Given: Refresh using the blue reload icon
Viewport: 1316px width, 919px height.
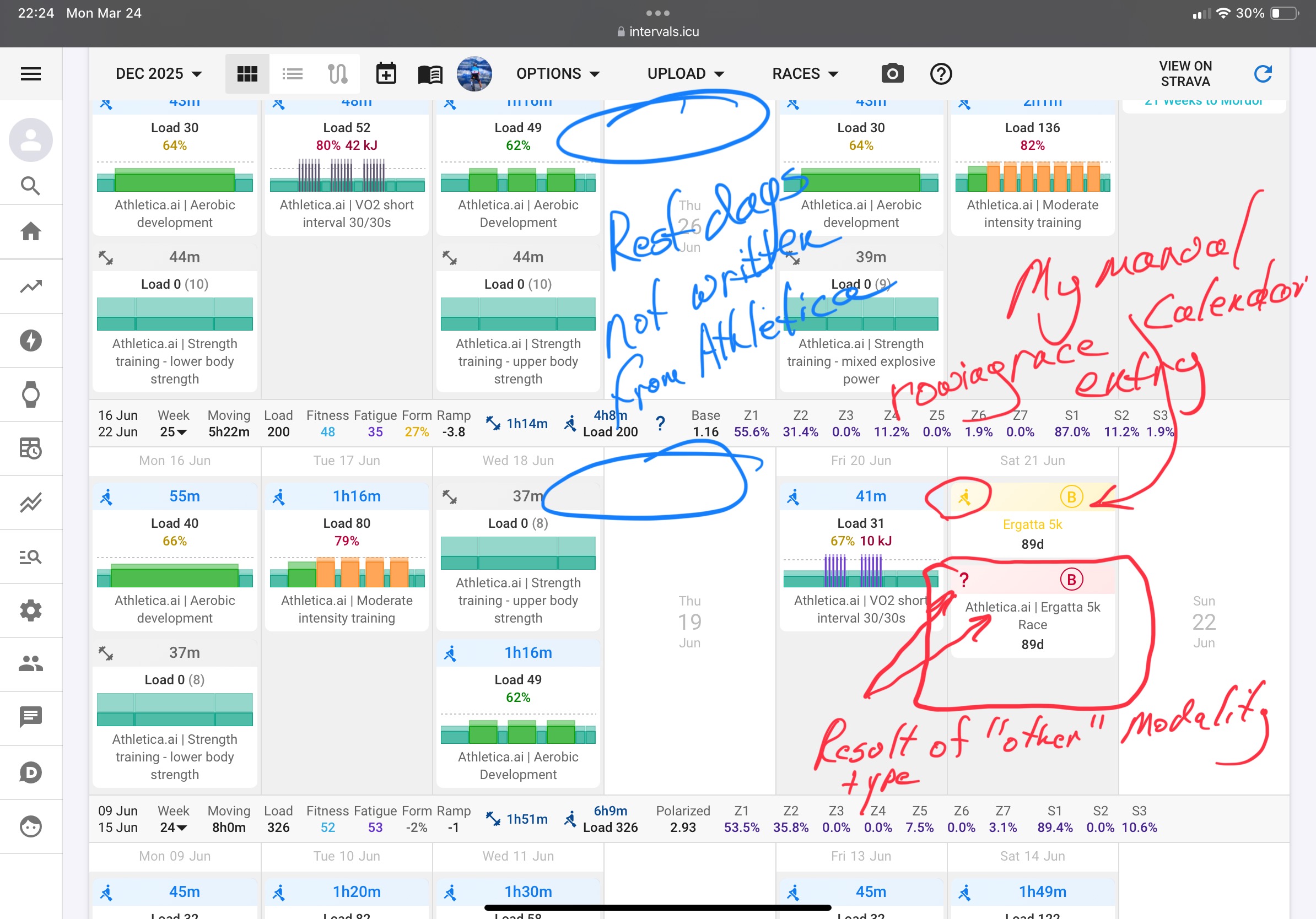Looking at the screenshot, I should [1263, 74].
